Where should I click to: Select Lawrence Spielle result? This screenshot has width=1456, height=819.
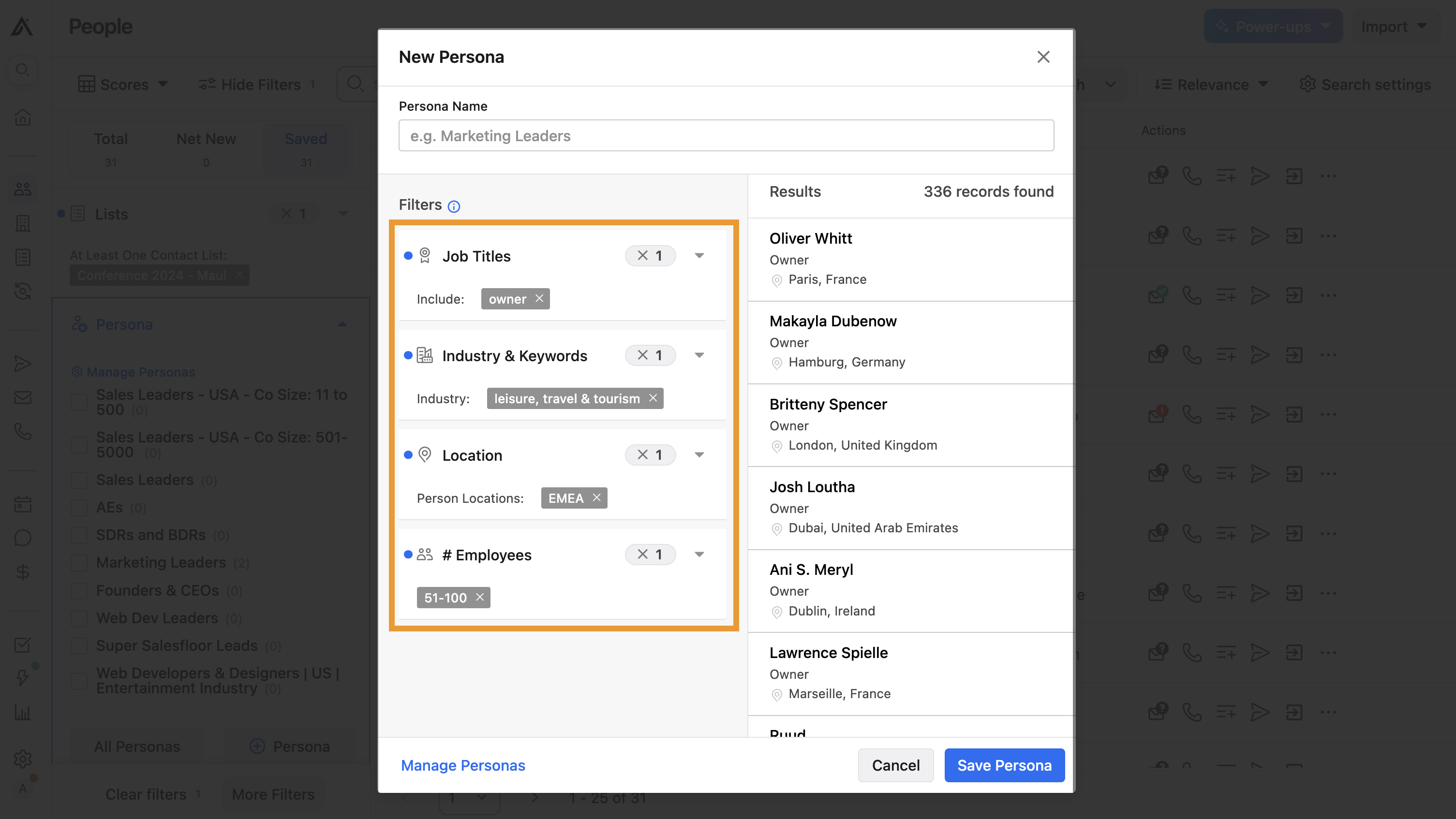pos(911,674)
